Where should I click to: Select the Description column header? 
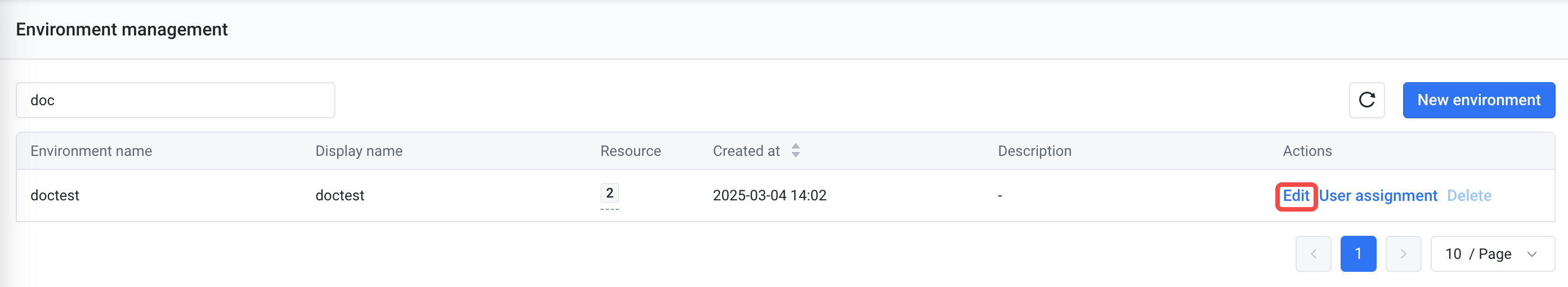pos(1034,151)
